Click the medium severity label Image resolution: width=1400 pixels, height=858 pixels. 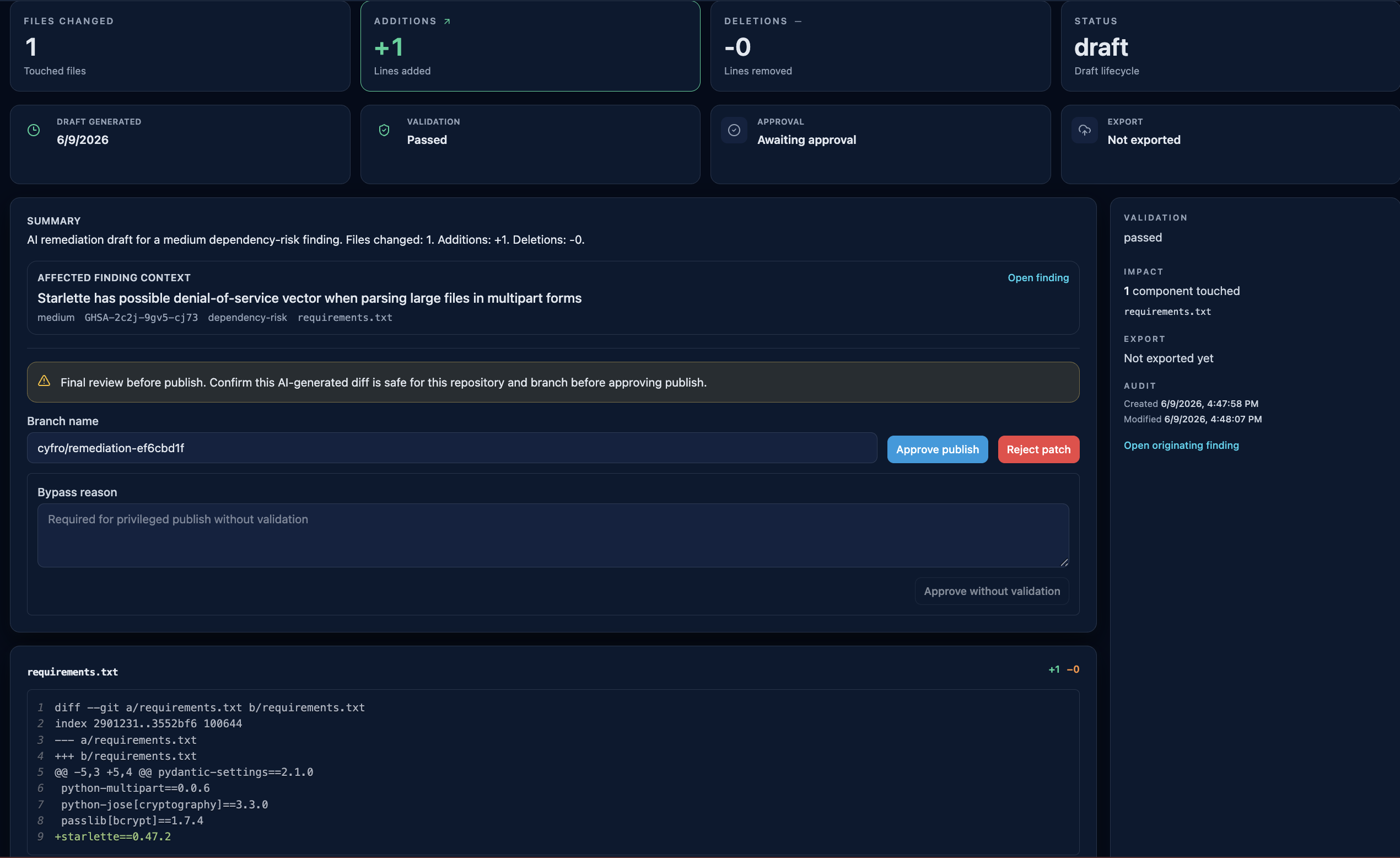(x=56, y=317)
